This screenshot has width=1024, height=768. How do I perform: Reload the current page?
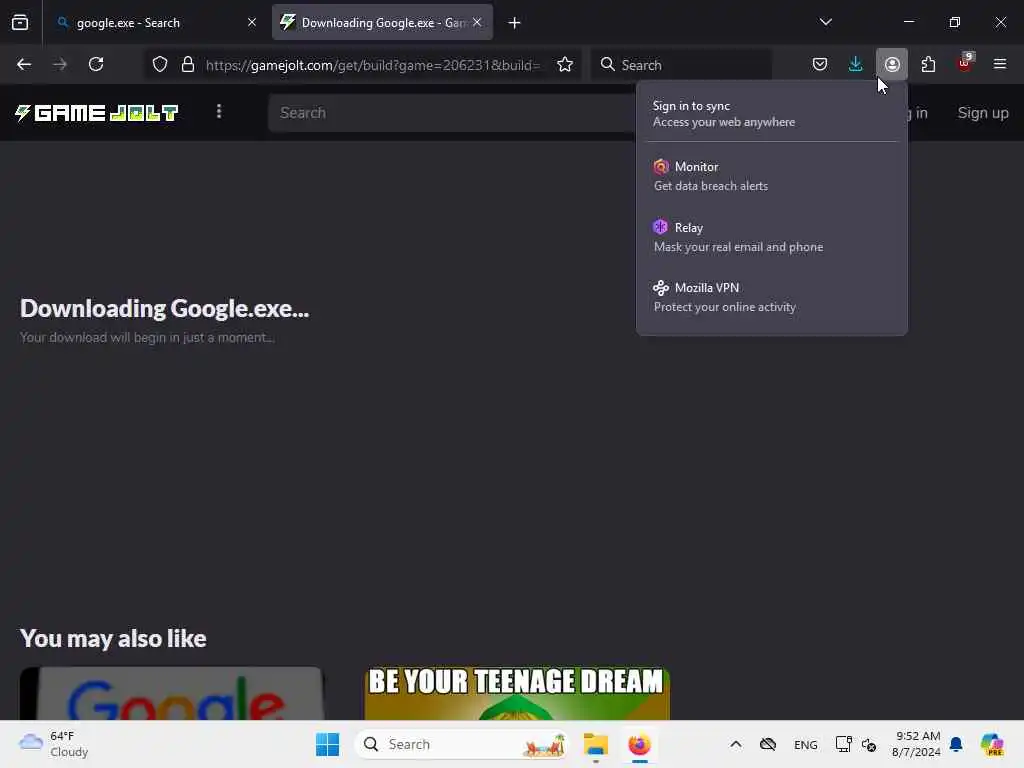click(96, 64)
